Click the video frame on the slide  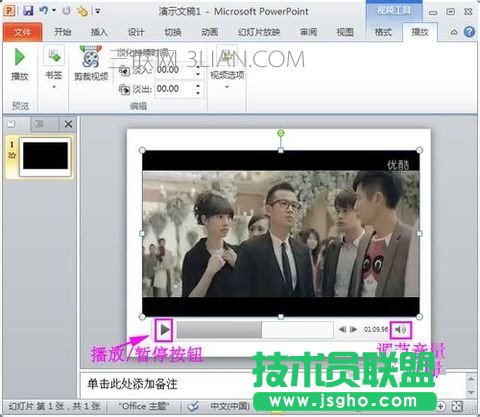281,233
